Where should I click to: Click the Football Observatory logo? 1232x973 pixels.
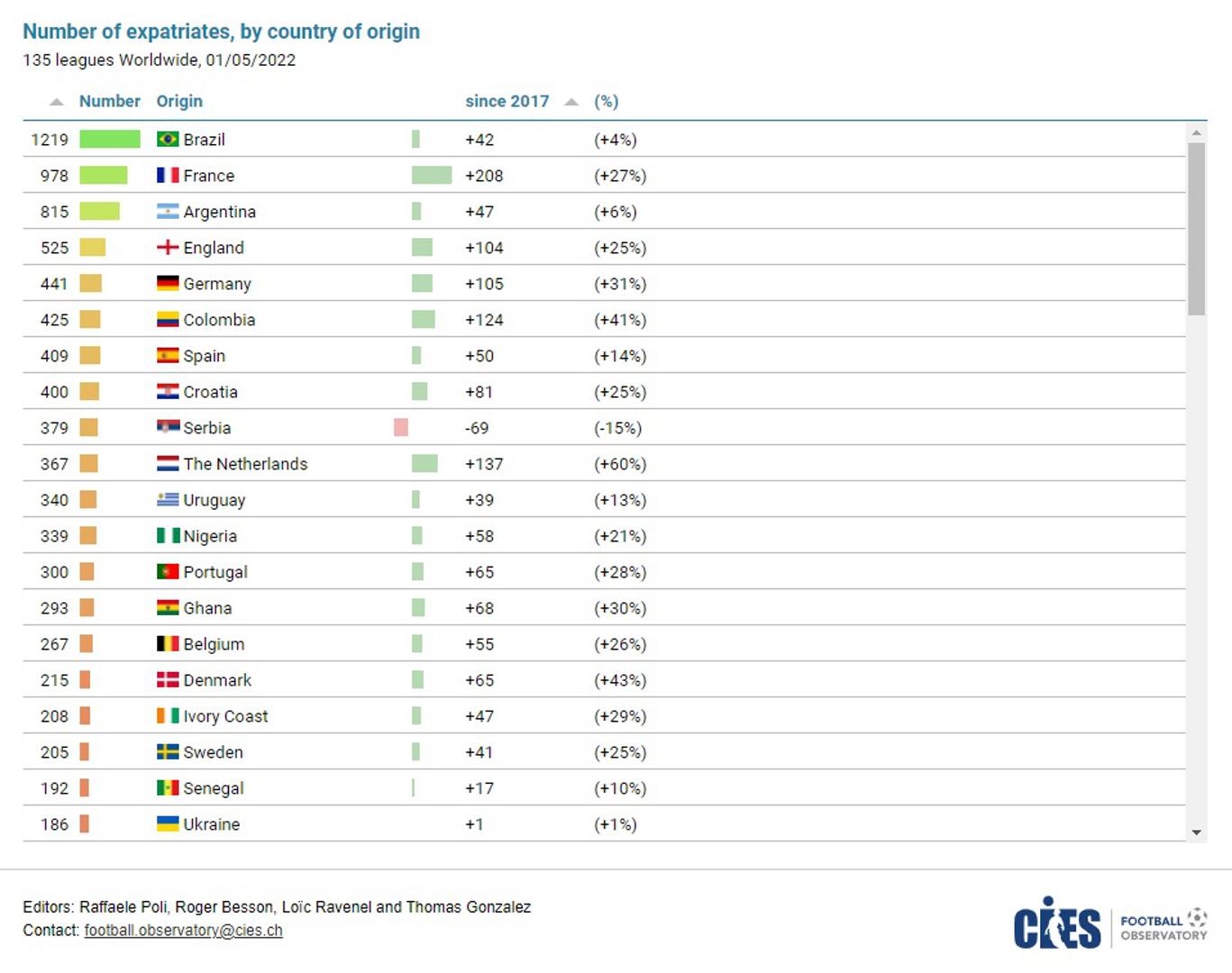coord(1164,925)
